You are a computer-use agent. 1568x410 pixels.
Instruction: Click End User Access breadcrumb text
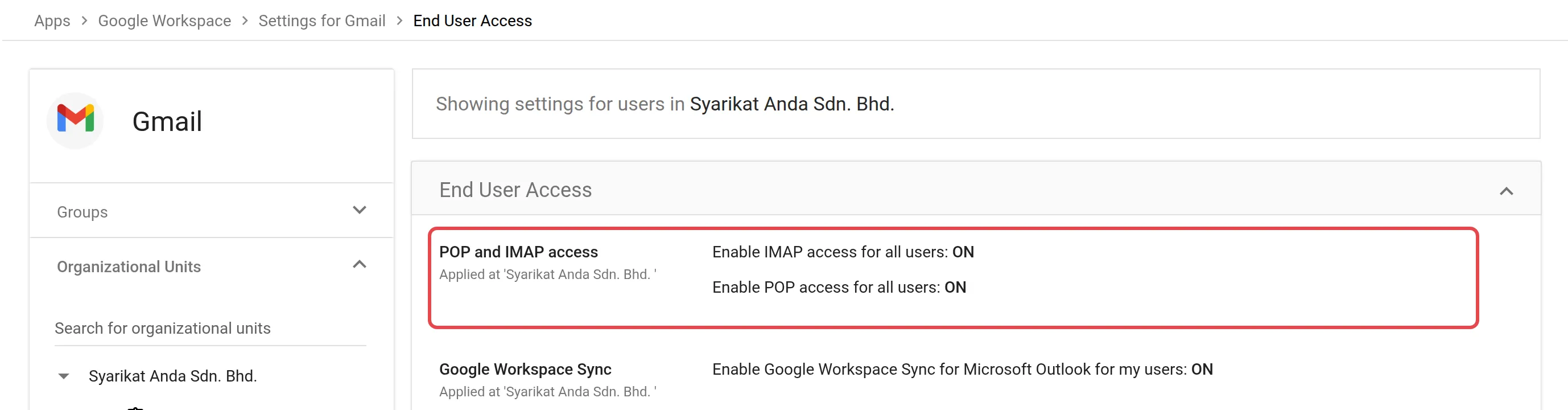click(472, 20)
